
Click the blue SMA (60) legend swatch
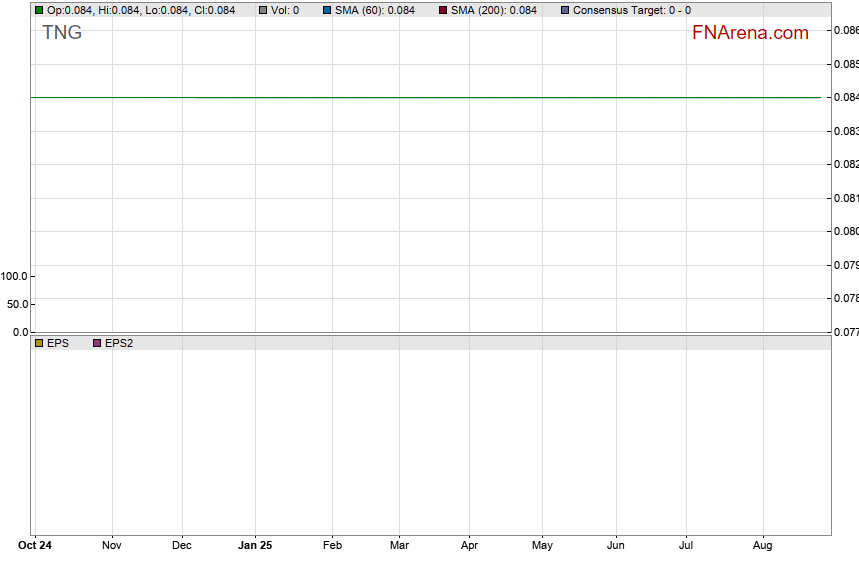click(327, 10)
